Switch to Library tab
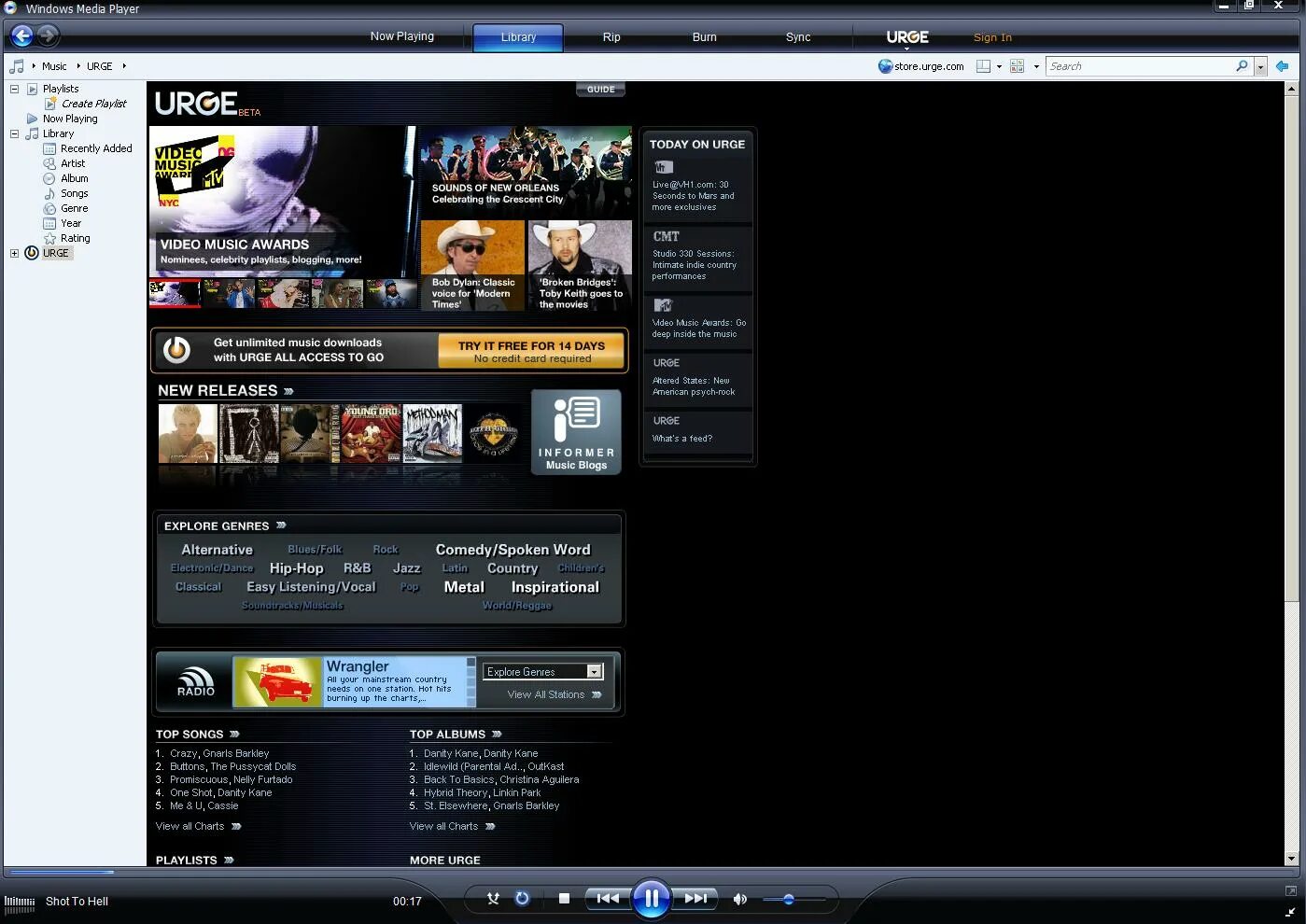The height and width of the screenshot is (924, 1306). click(x=518, y=37)
